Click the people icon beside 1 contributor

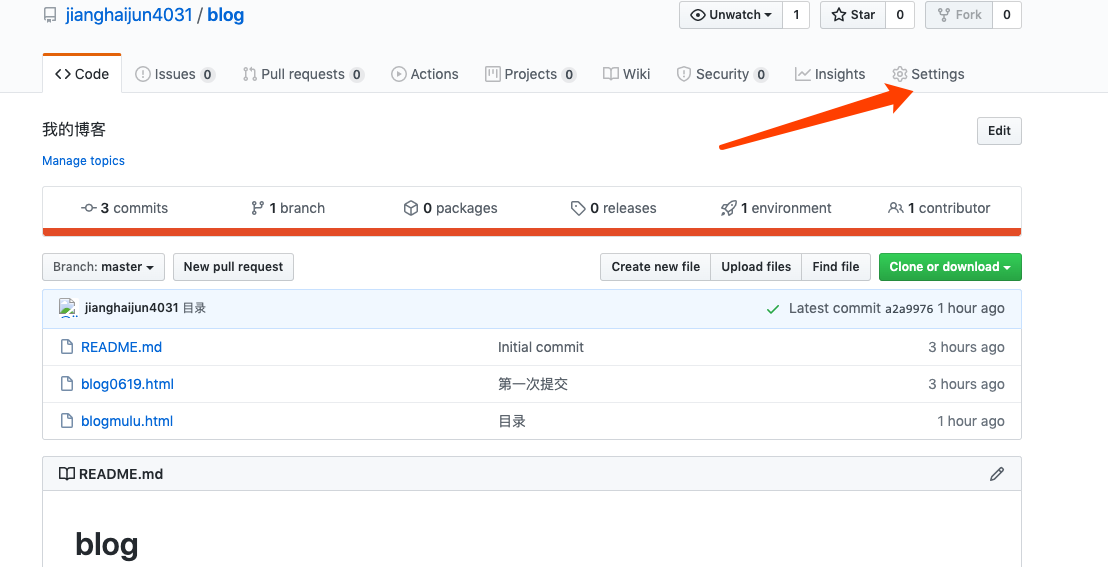coord(895,208)
